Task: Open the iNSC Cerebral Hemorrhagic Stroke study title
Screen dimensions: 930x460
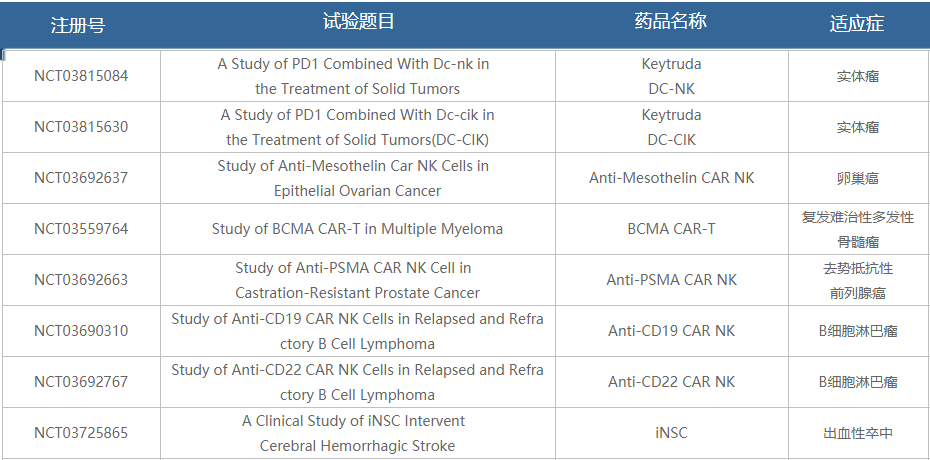Action: pyautogui.click(x=357, y=433)
